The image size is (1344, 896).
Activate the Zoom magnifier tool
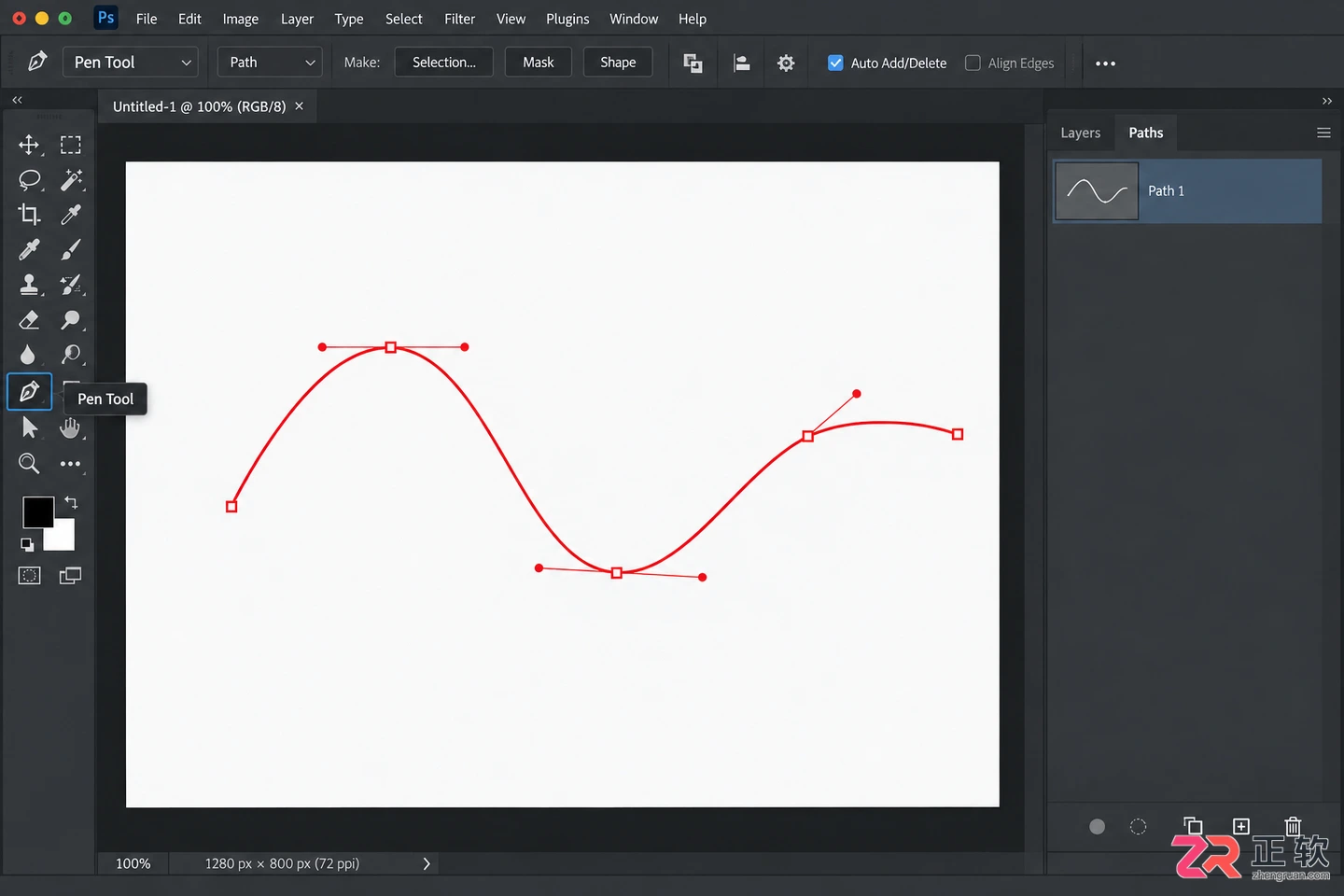(x=29, y=463)
